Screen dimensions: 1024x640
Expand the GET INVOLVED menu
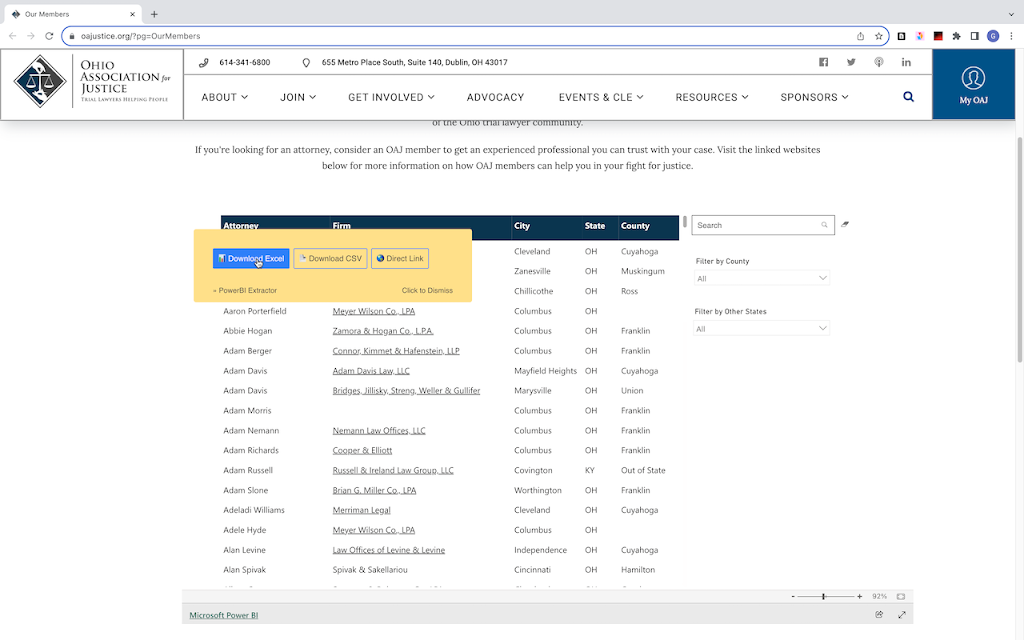point(391,97)
